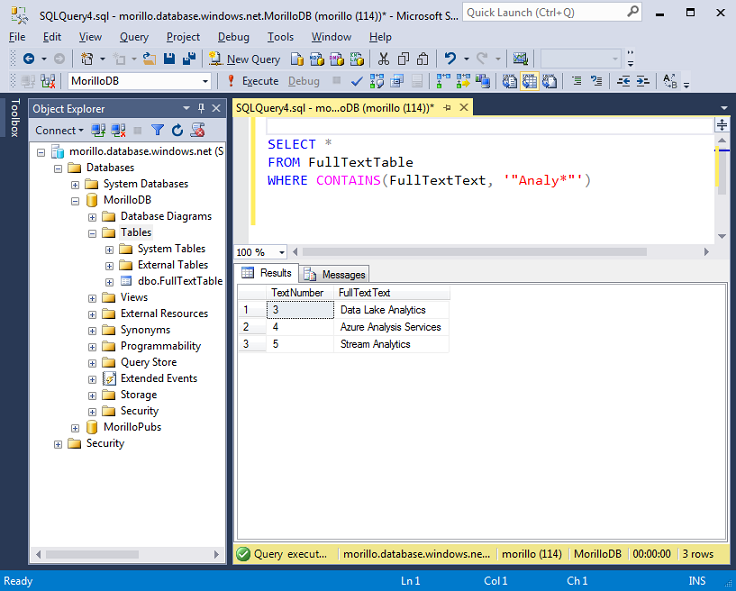Cut selection with the scissors icon
736x591 pixels.
(x=383, y=59)
